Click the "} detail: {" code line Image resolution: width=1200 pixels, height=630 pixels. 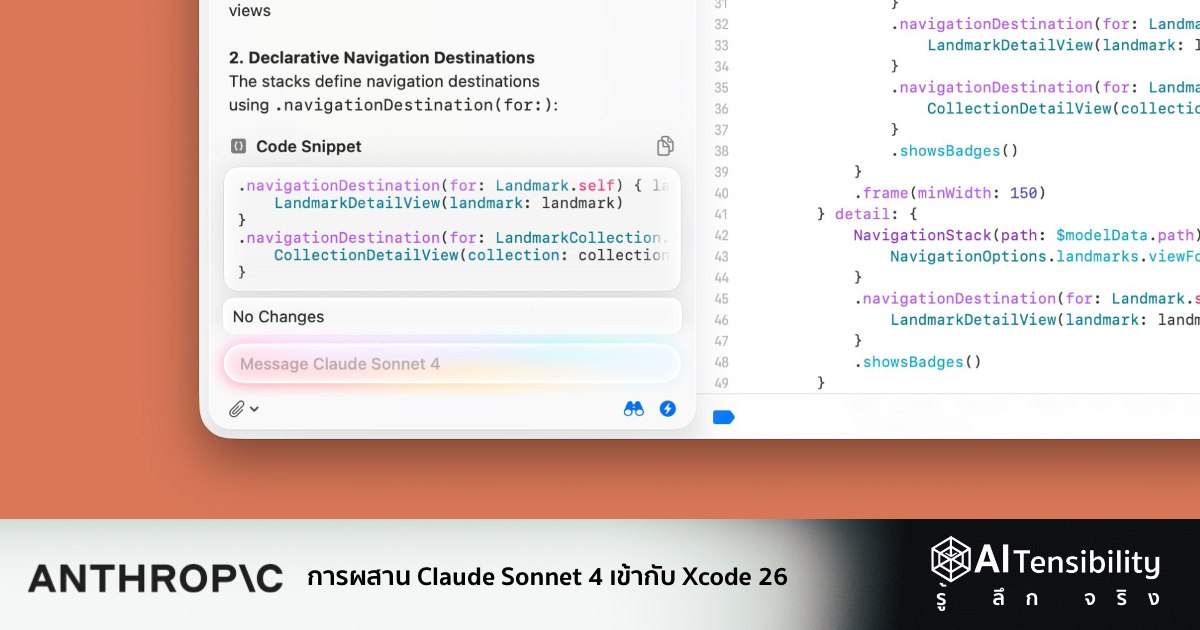[x=867, y=214]
